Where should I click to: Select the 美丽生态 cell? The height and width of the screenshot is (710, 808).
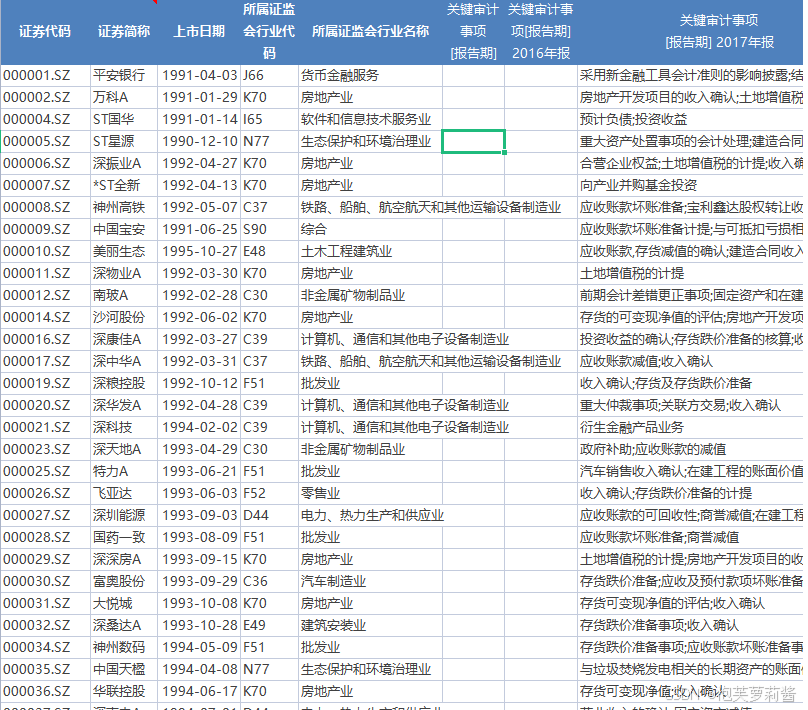click(x=124, y=251)
